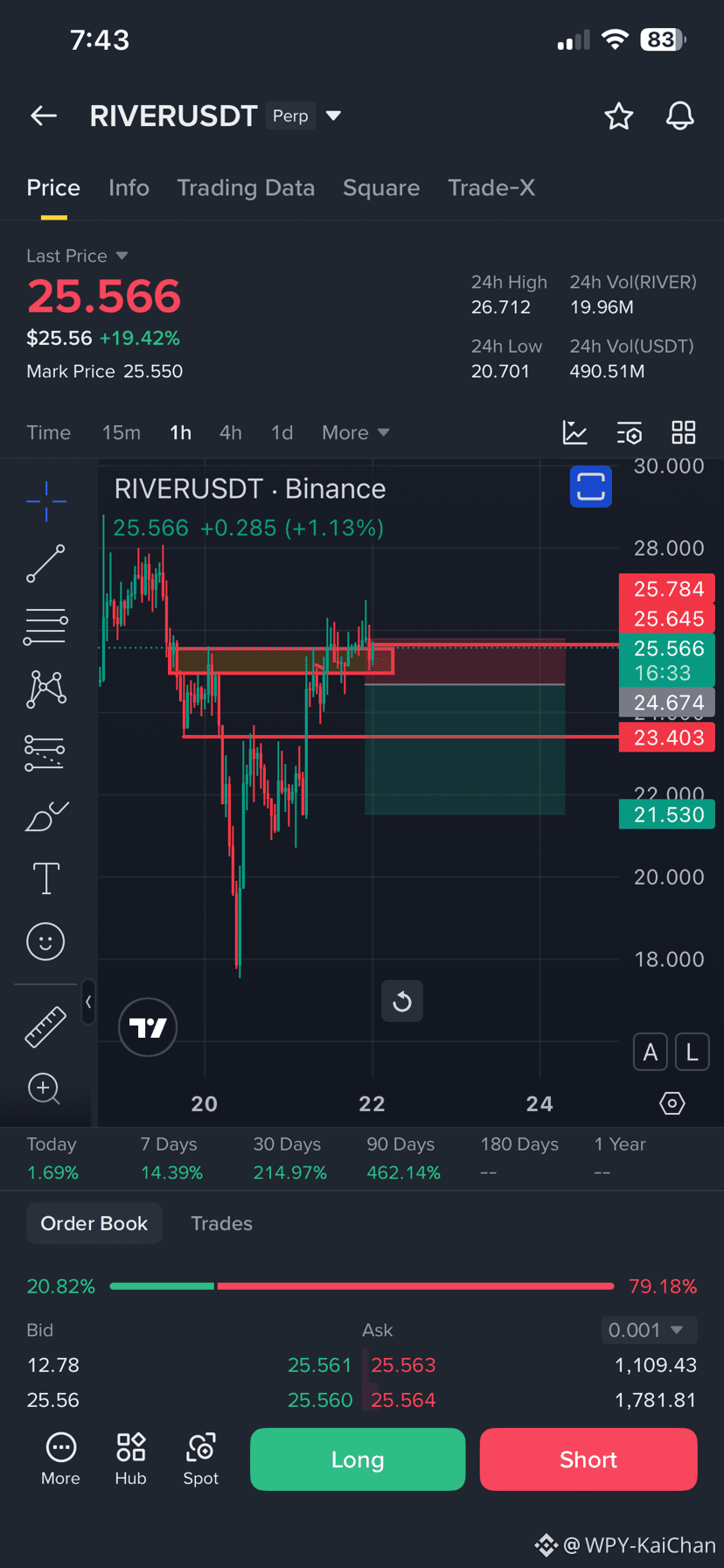Open the chart layout grid icon
Image resolution: width=724 pixels, height=1568 pixels.
tap(684, 432)
